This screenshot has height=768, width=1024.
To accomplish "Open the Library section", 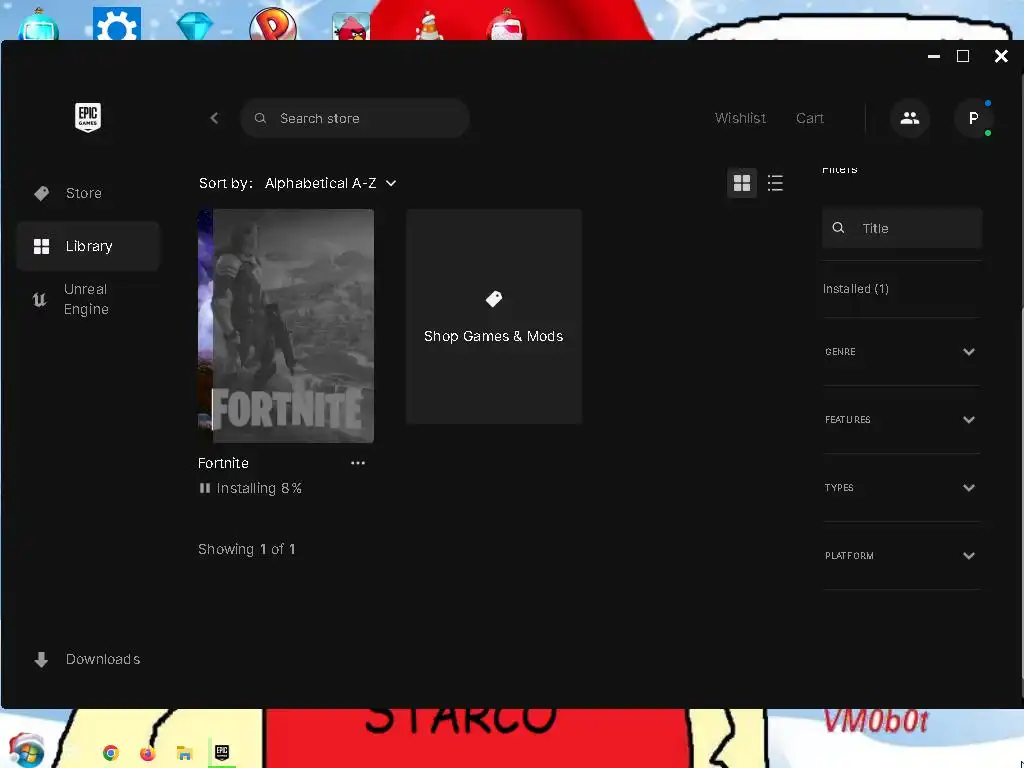I will pos(88,246).
